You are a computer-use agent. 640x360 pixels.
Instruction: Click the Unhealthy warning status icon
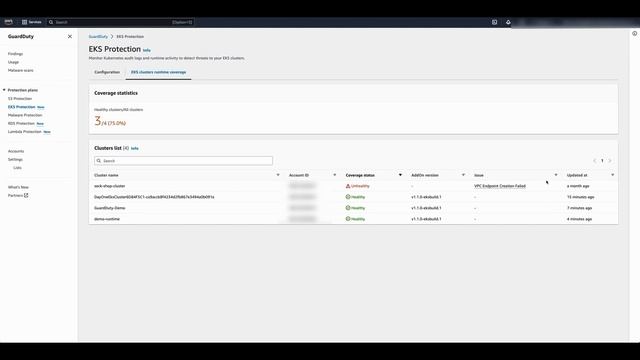[348, 186]
